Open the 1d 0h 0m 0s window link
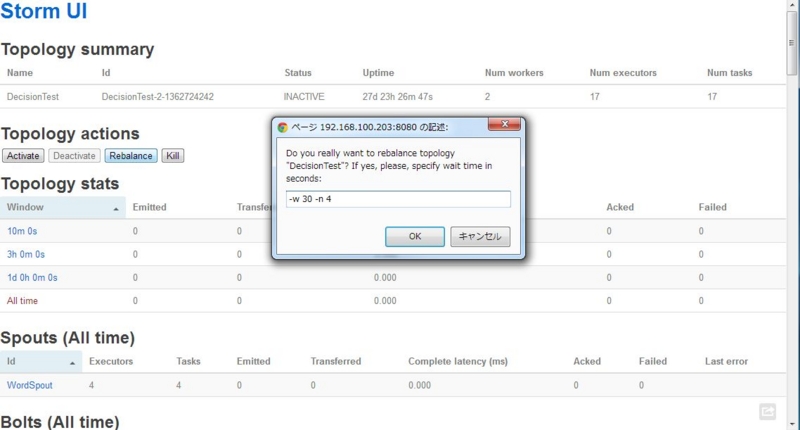Viewport: 800px width, 430px height. click(x=32, y=277)
